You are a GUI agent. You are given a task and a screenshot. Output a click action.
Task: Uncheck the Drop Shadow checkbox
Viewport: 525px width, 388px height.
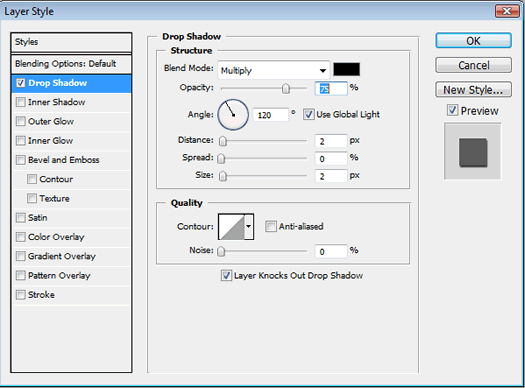(x=21, y=83)
